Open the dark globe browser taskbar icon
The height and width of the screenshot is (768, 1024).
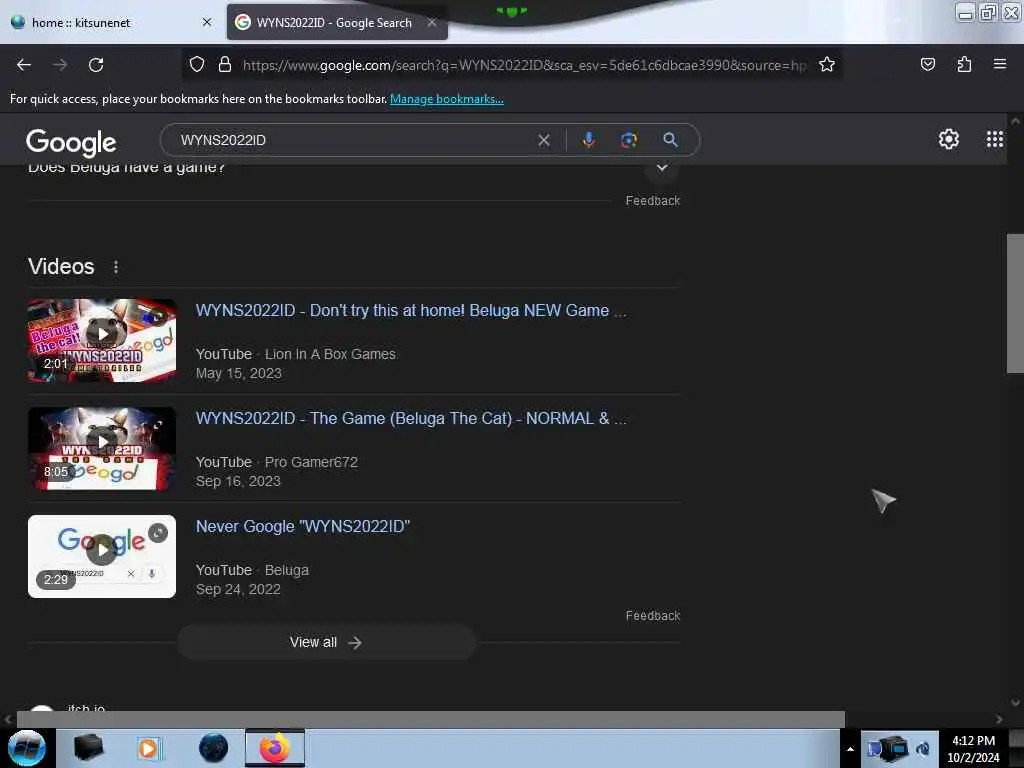coord(214,748)
